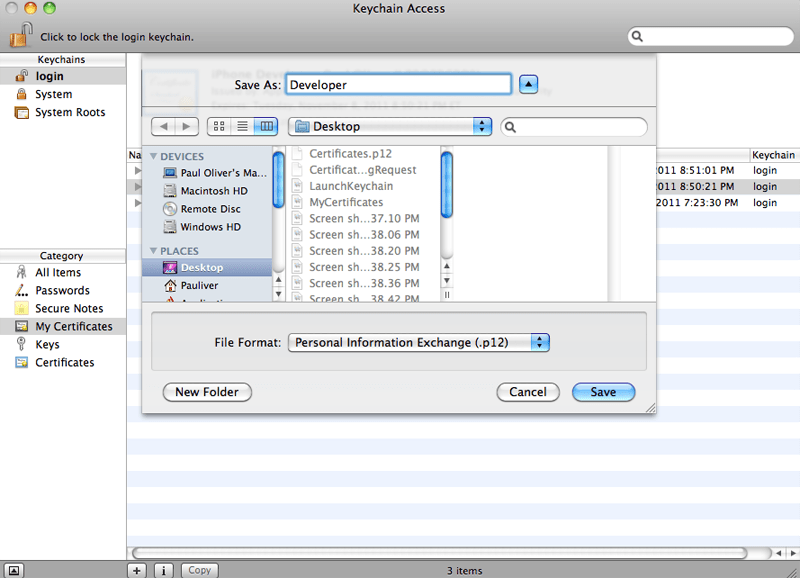800x578 pixels.
Task: Select the System keychain lock icon
Action: [x=21, y=94]
